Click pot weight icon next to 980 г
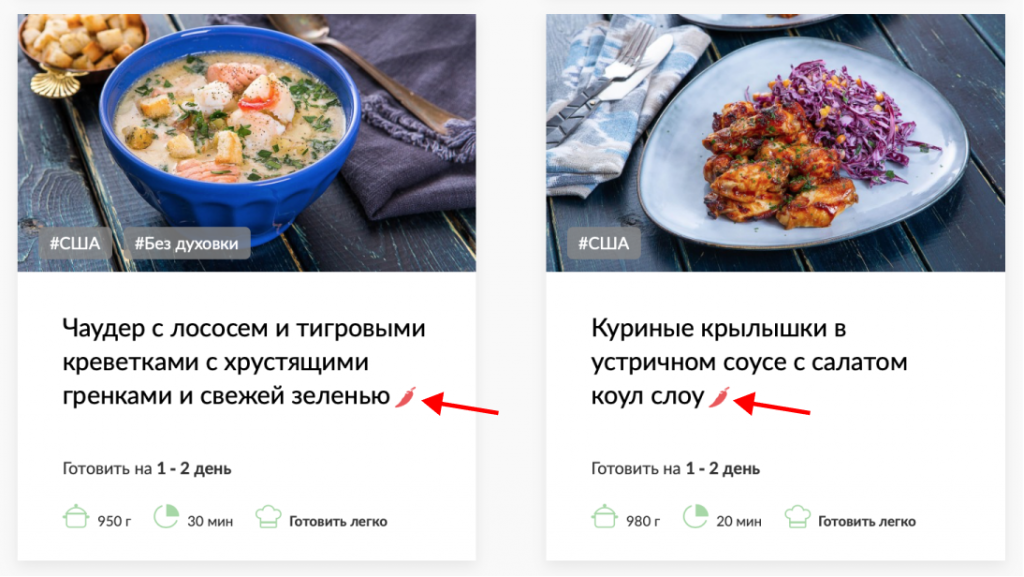The width and height of the screenshot is (1024, 577). pyautogui.click(x=604, y=516)
